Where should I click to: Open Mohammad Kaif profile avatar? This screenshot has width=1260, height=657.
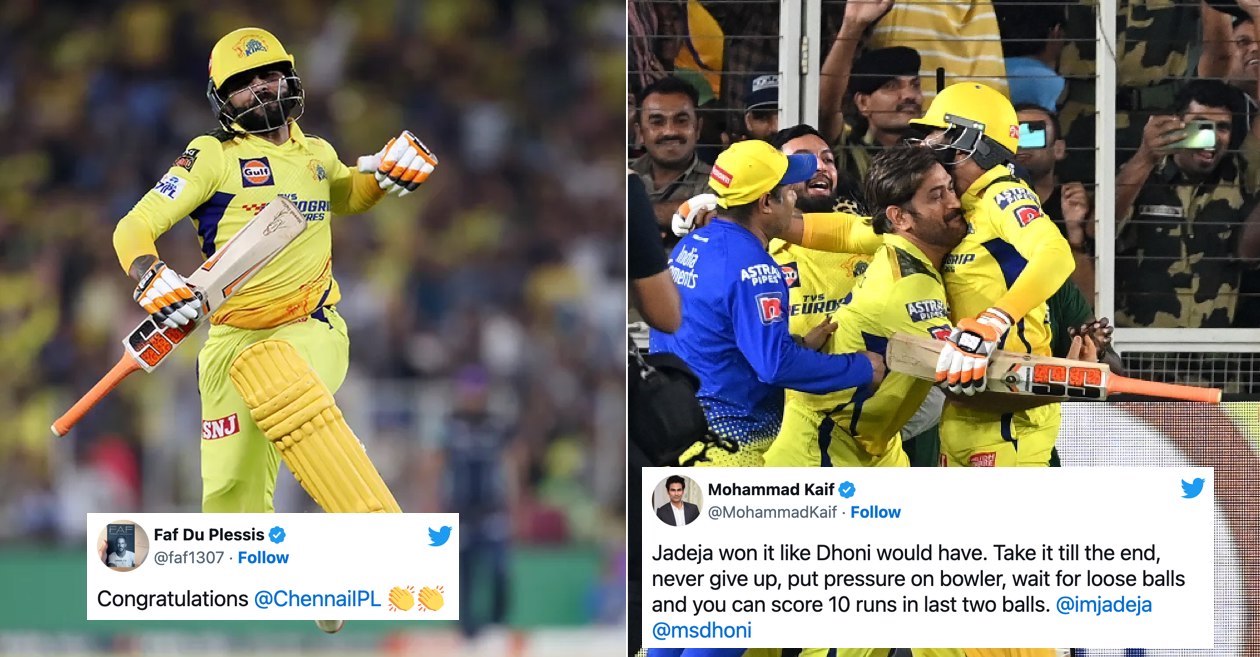pyautogui.click(x=678, y=500)
